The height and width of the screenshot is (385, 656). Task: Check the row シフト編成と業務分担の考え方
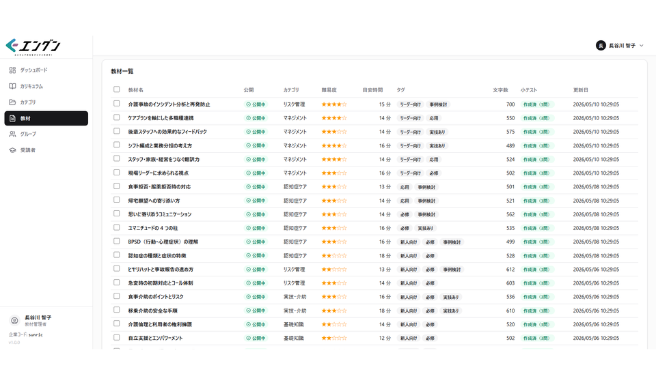[117, 145]
